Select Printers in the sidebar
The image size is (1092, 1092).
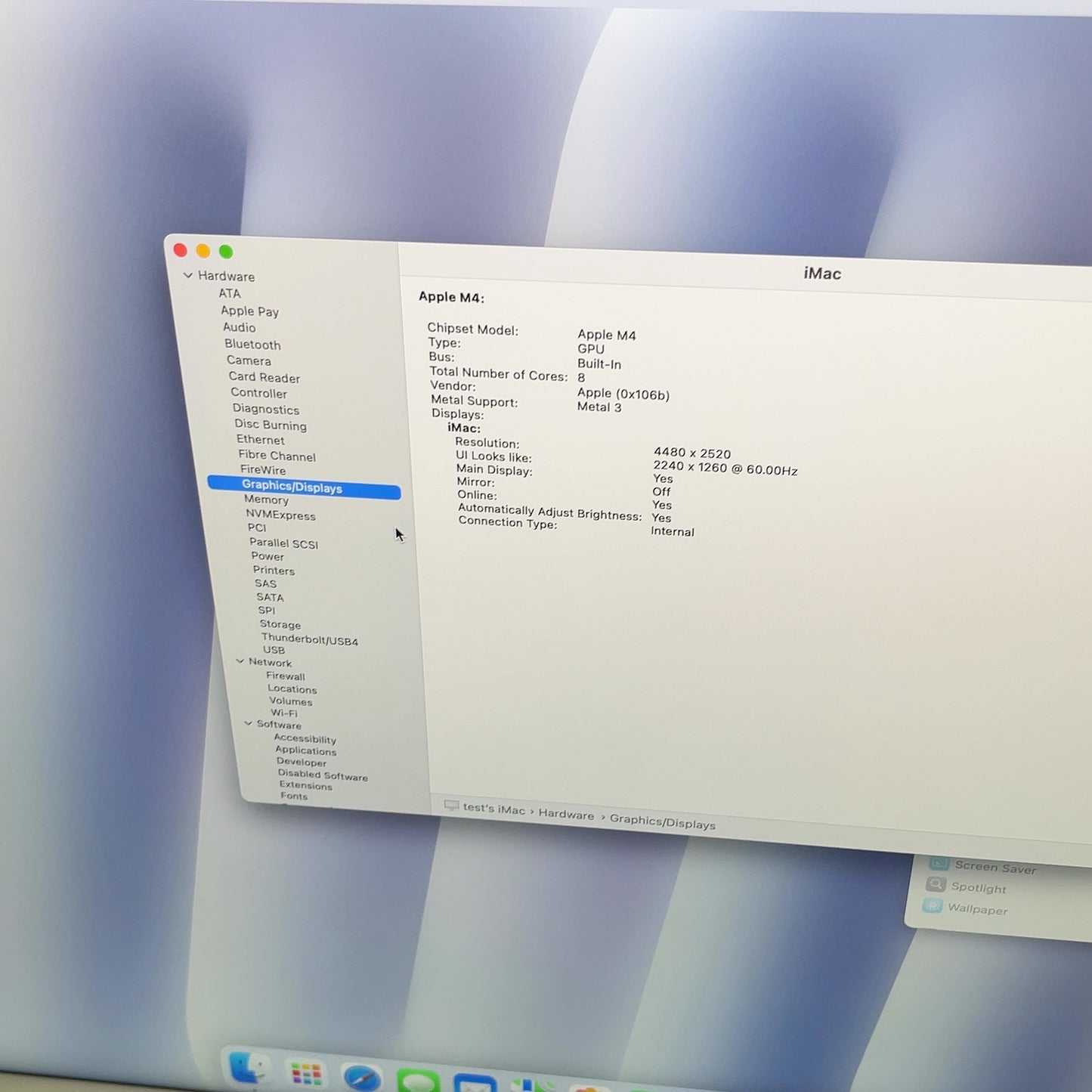[x=274, y=570]
